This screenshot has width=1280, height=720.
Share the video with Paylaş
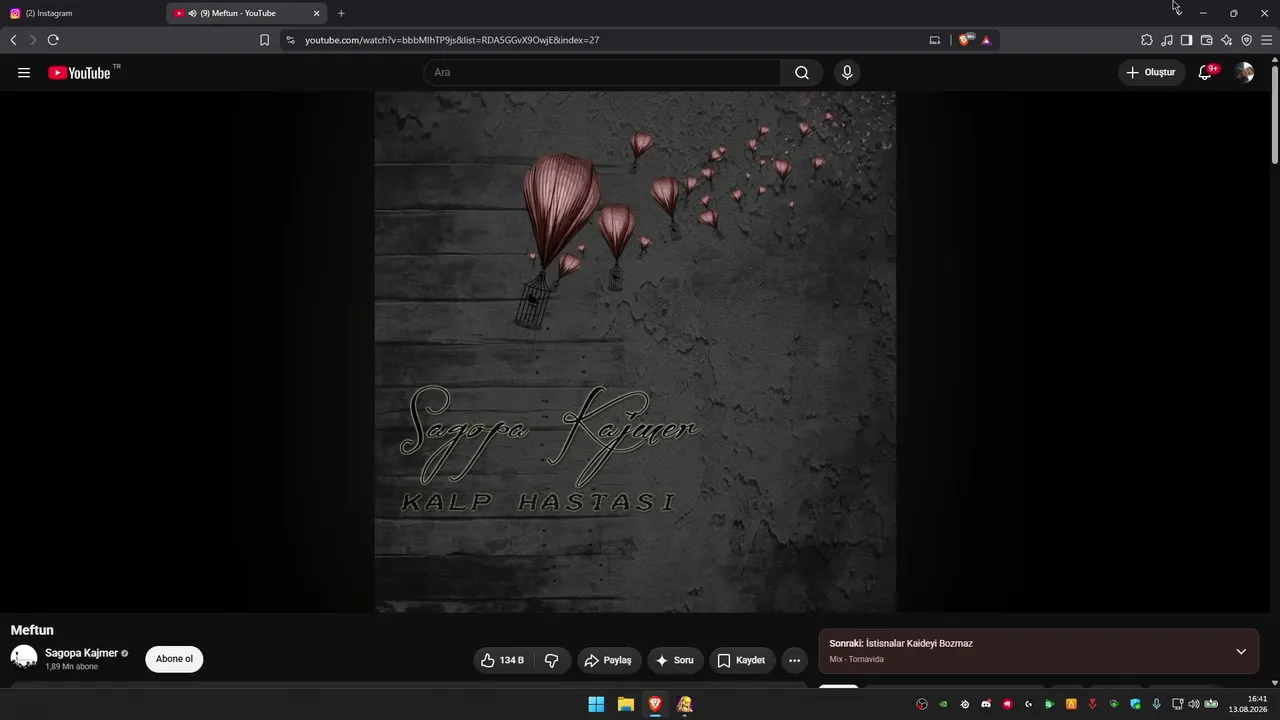point(609,660)
